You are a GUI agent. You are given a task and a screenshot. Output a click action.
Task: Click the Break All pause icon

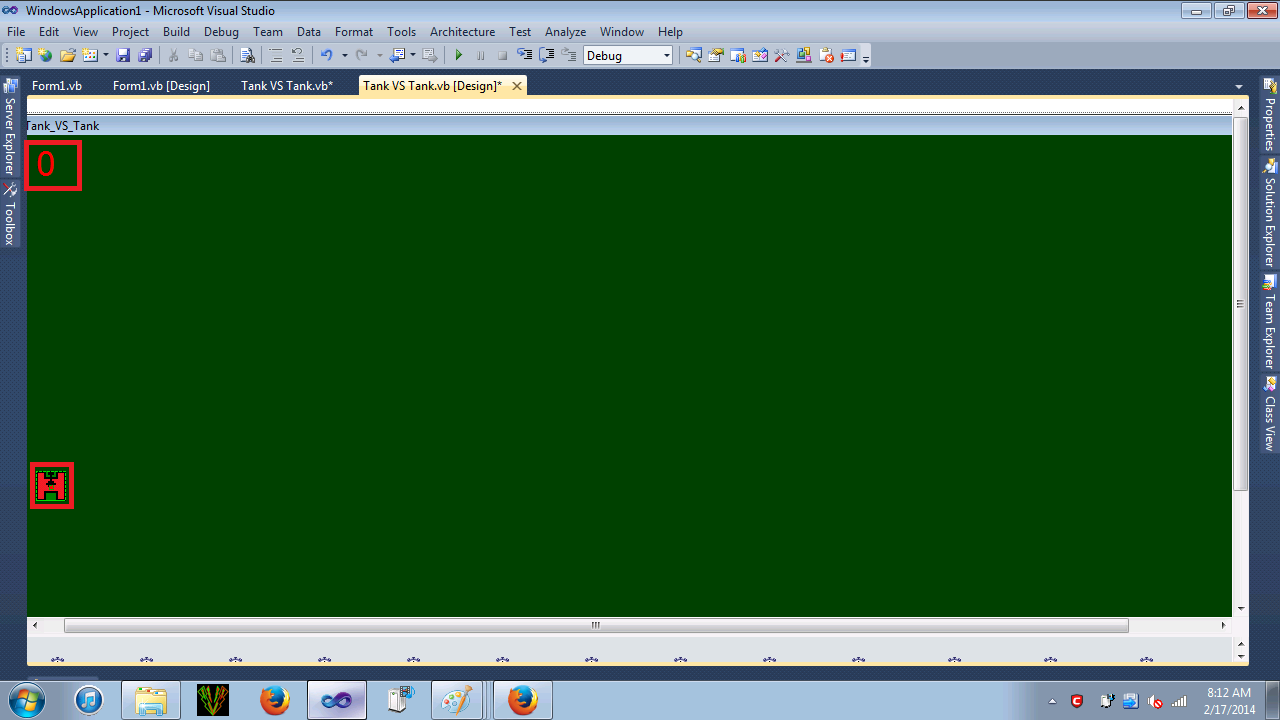point(480,56)
